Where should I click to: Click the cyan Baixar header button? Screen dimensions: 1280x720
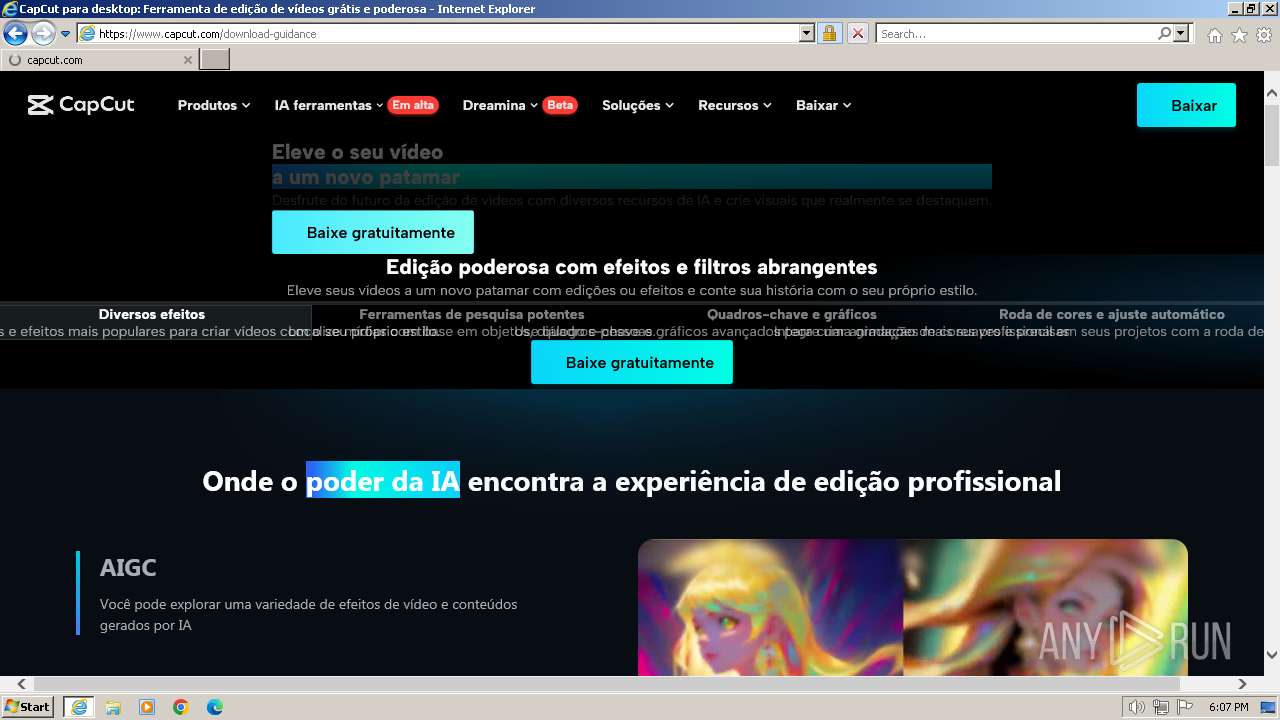pyautogui.click(x=1186, y=105)
